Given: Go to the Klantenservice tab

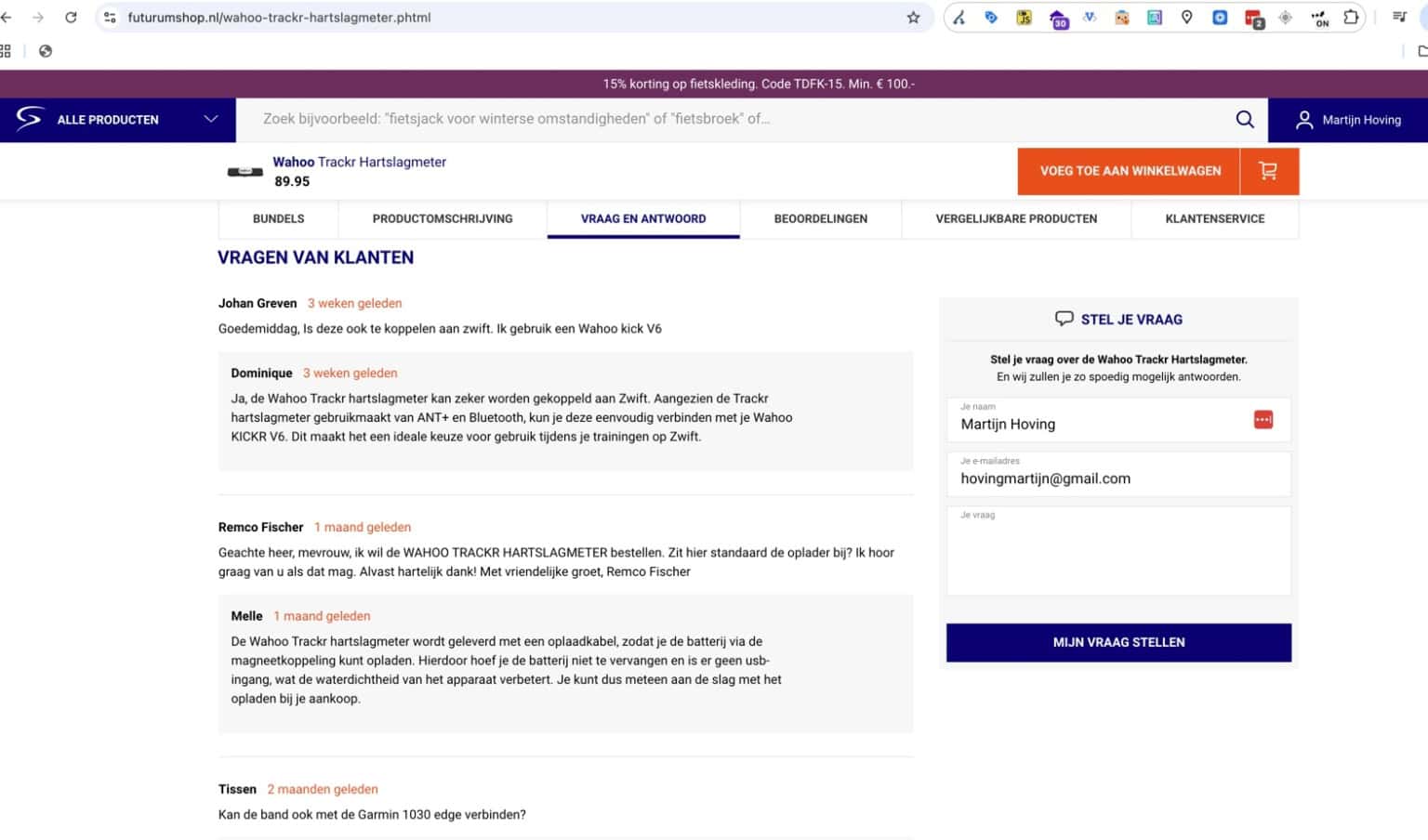Looking at the screenshot, I should point(1214,218).
